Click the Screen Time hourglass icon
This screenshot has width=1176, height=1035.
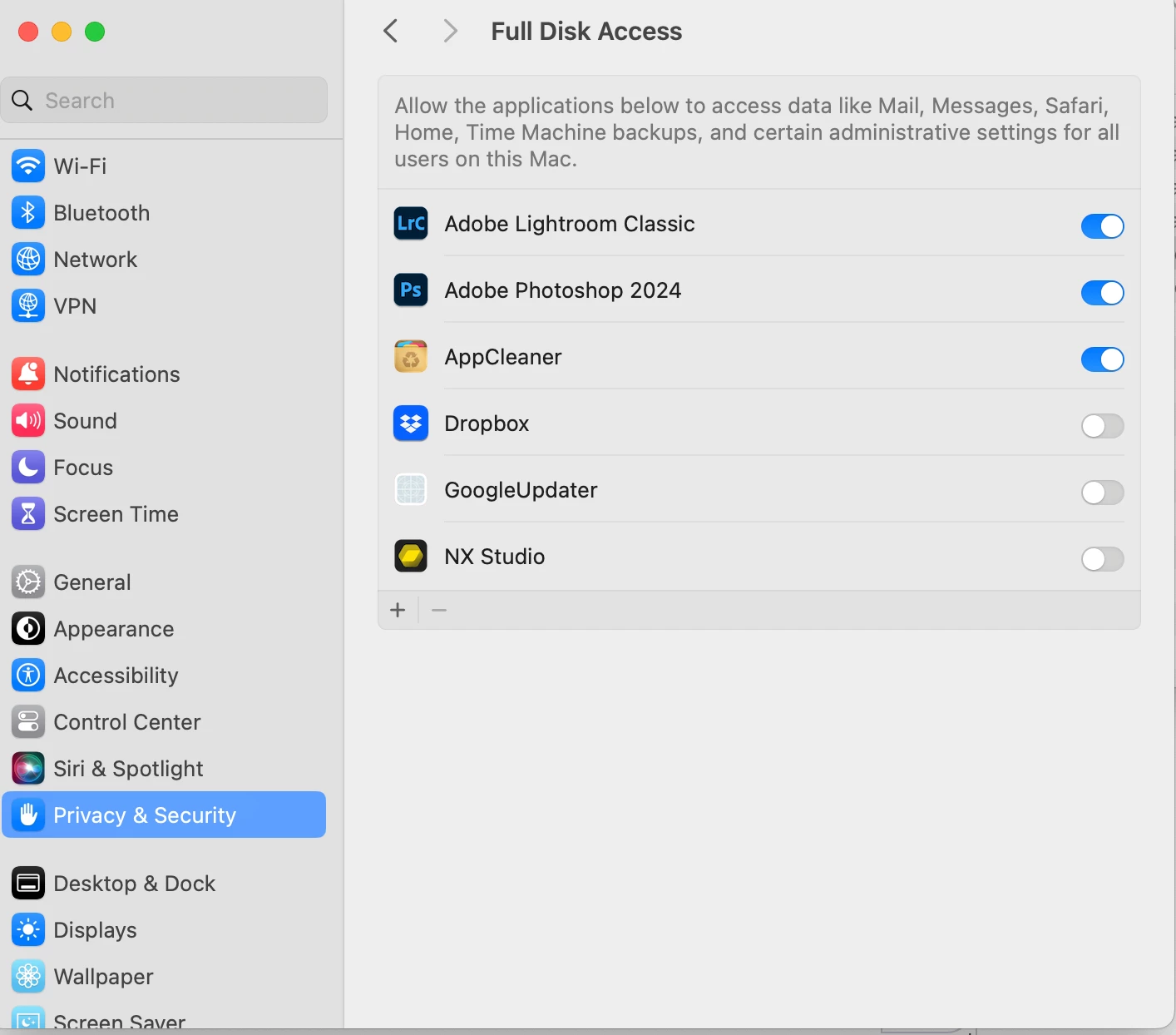pyautogui.click(x=28, y=514)
